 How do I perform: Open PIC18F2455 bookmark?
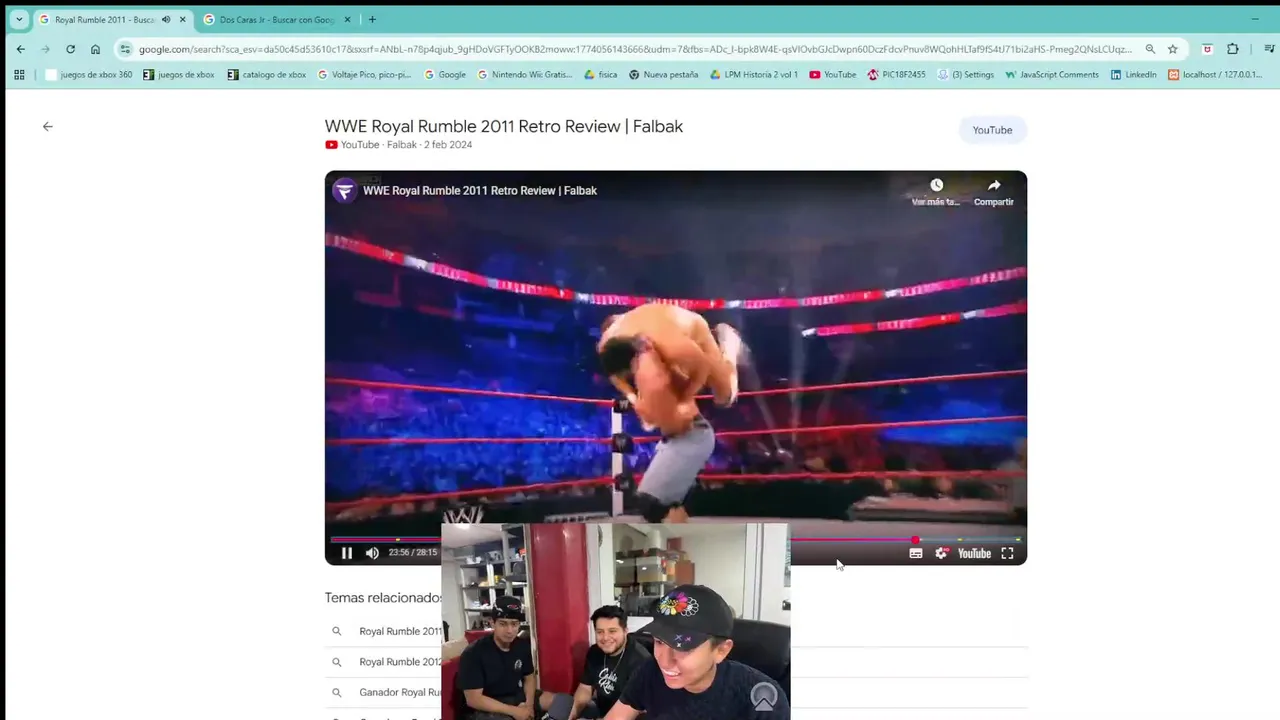897,74
